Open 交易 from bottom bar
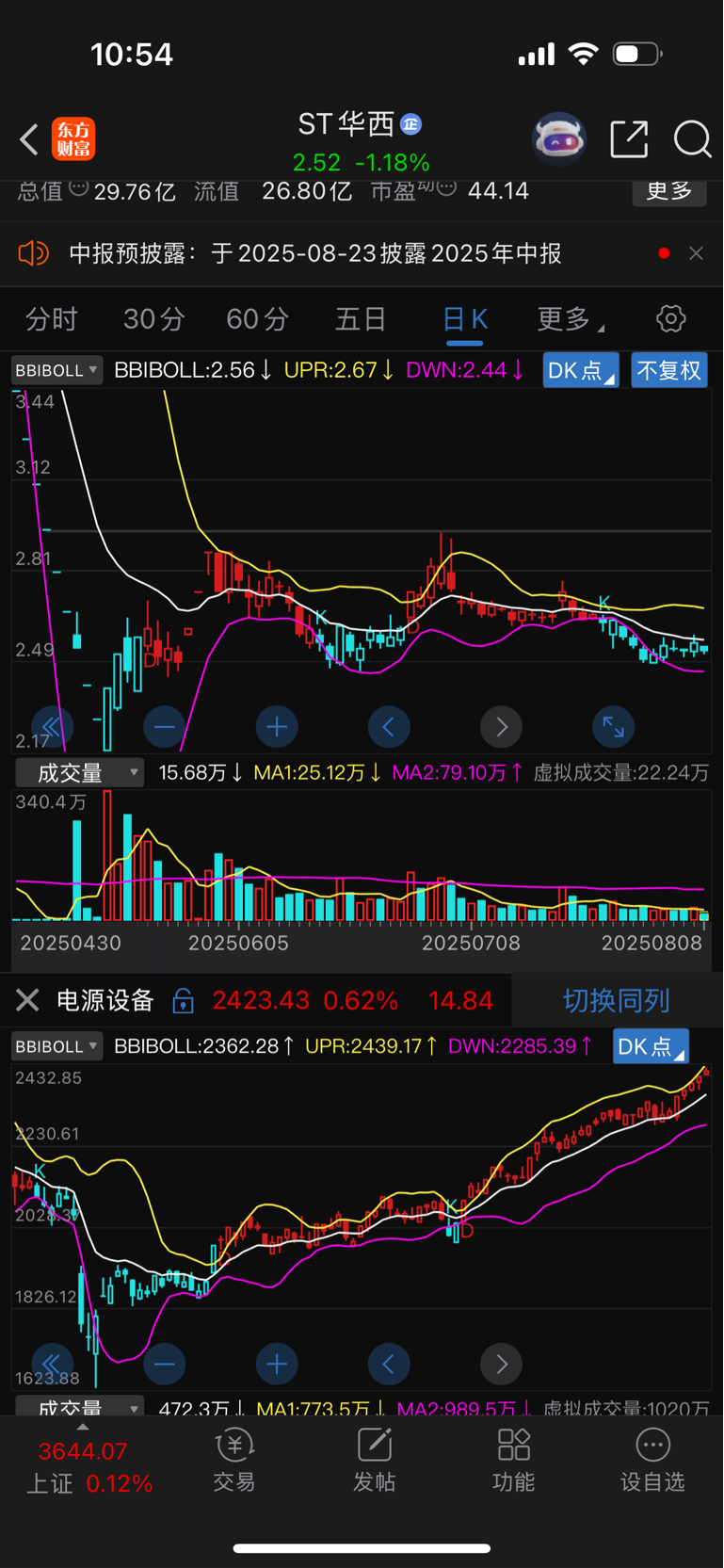Viewport: 724px width, 1568px height. [x=233, y=1461]
